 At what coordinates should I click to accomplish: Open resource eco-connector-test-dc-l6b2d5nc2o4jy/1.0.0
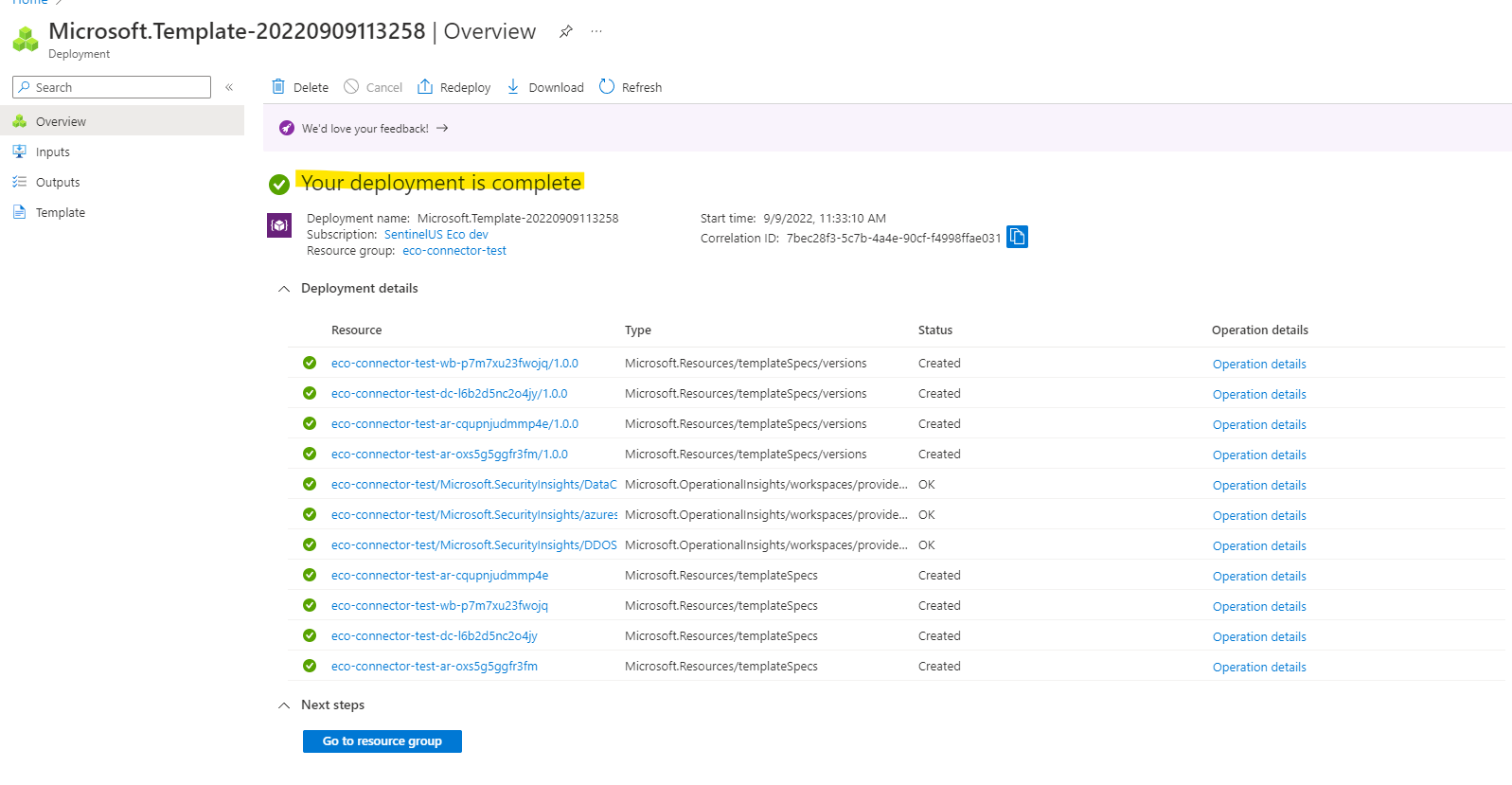tap(450, 394)
